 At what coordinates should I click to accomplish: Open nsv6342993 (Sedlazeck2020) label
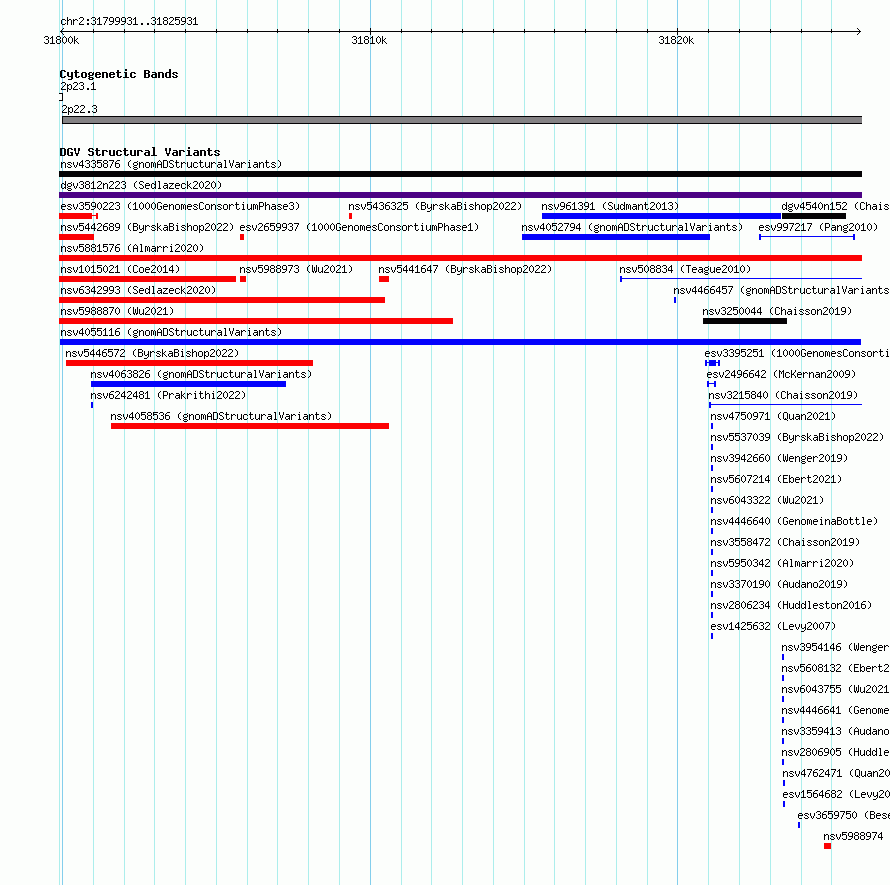(x=138, y=291)
